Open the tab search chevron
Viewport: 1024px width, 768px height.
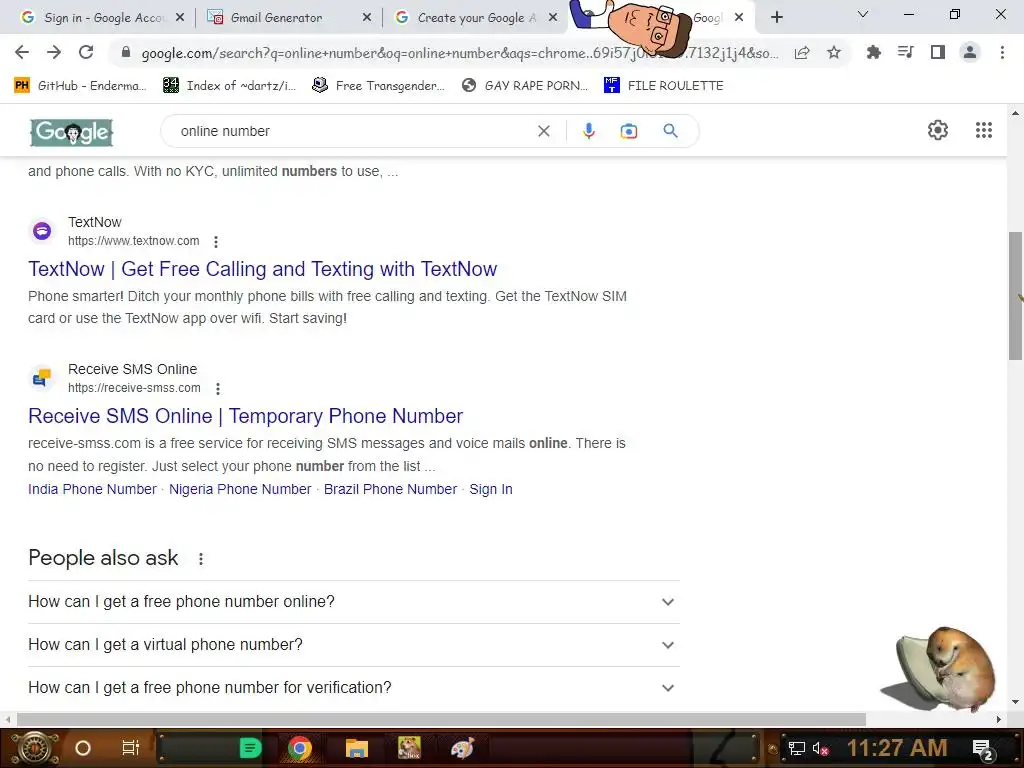coord(863,14)
